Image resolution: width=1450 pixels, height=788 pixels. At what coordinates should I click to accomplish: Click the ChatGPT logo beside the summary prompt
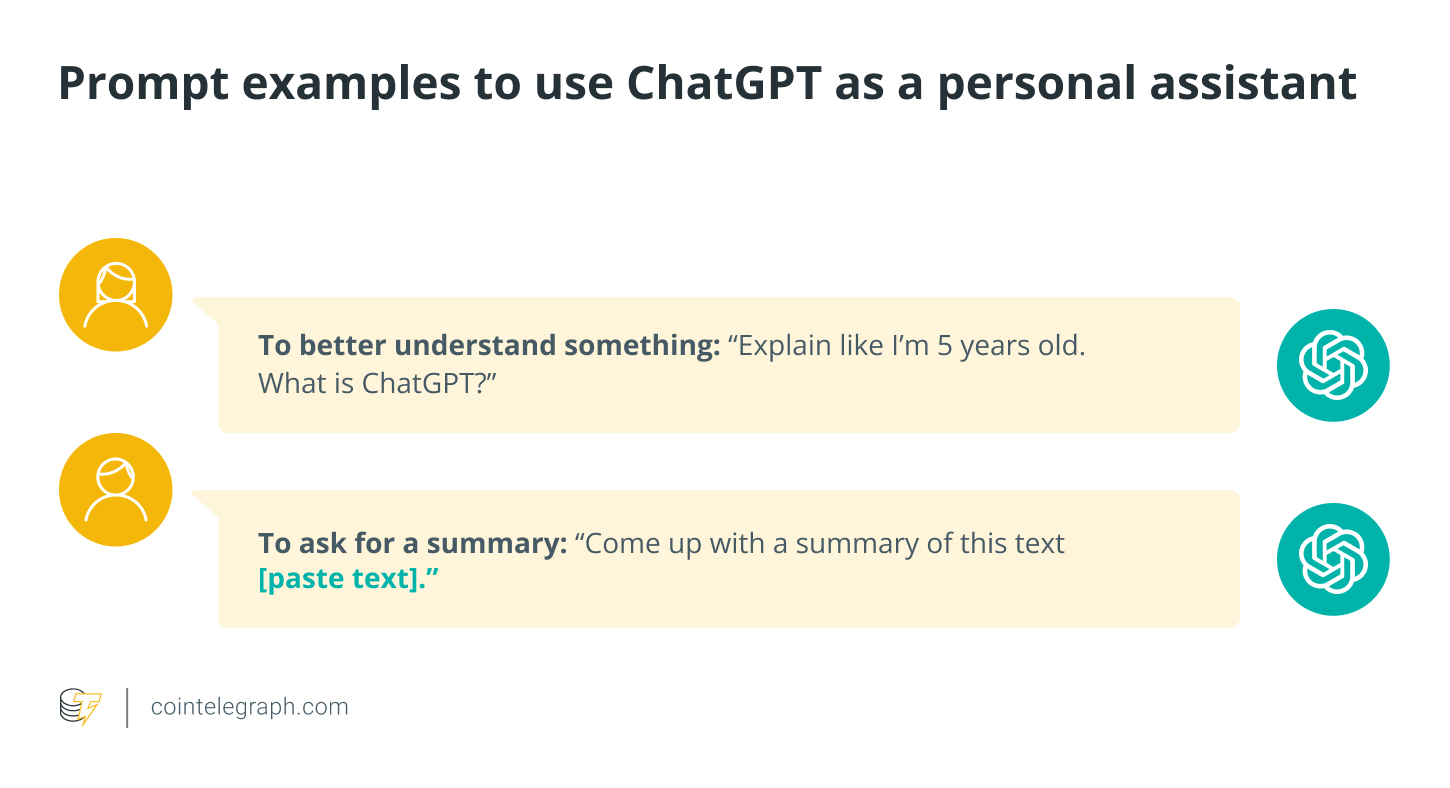tap(1333, 559)
